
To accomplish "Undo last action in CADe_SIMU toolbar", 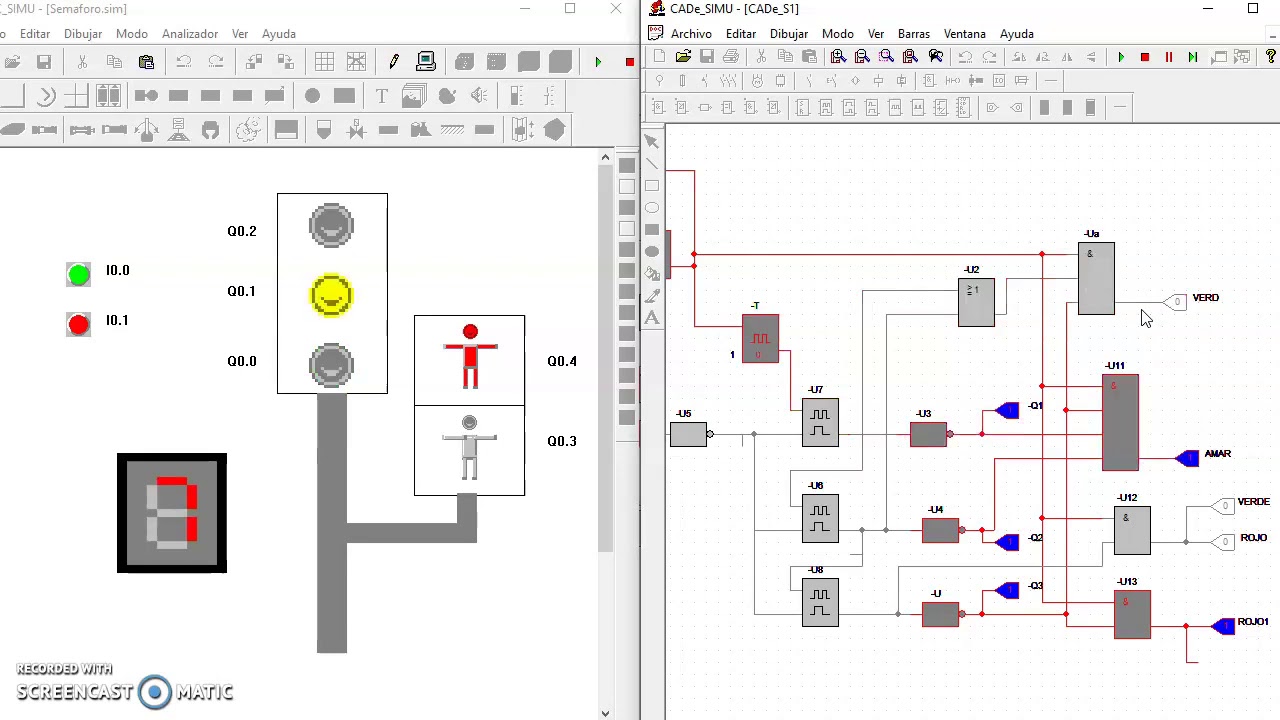I will [965, 57].
